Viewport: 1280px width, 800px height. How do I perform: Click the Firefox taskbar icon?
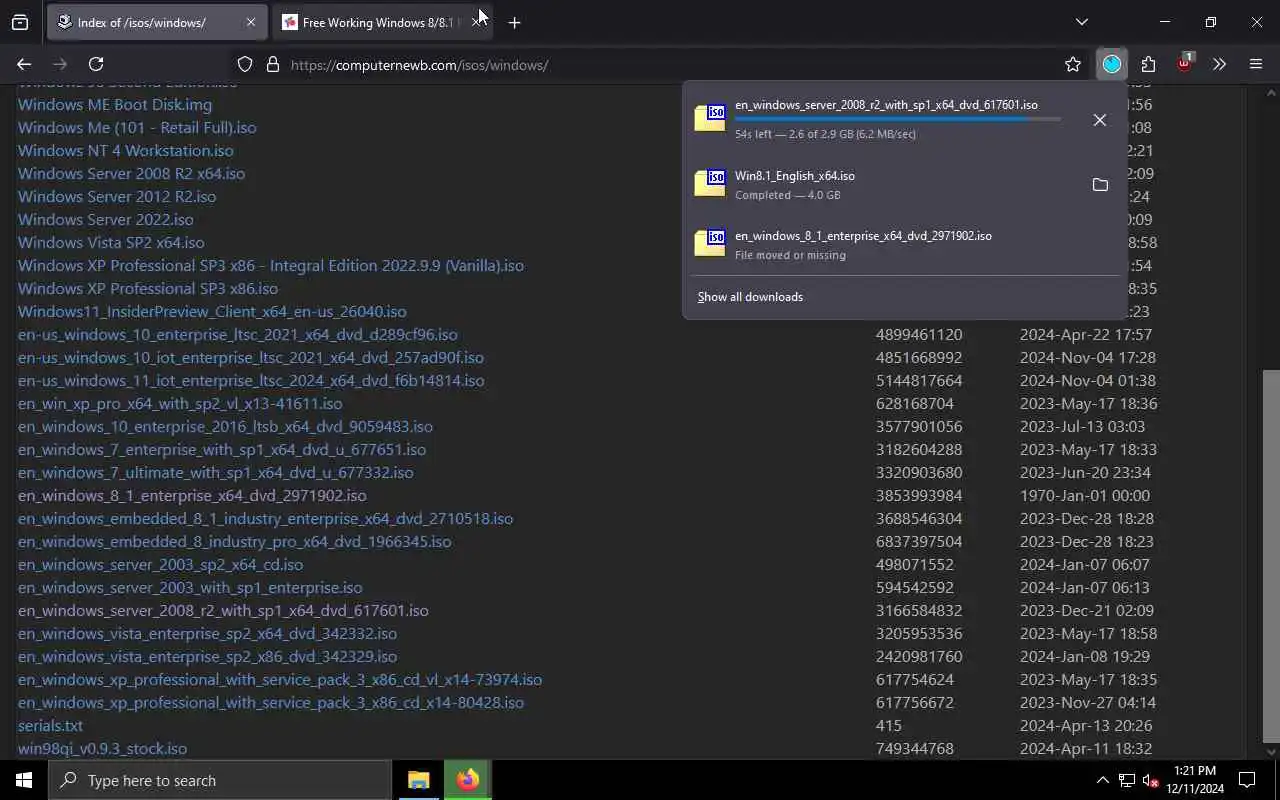[x=467, y=780]
